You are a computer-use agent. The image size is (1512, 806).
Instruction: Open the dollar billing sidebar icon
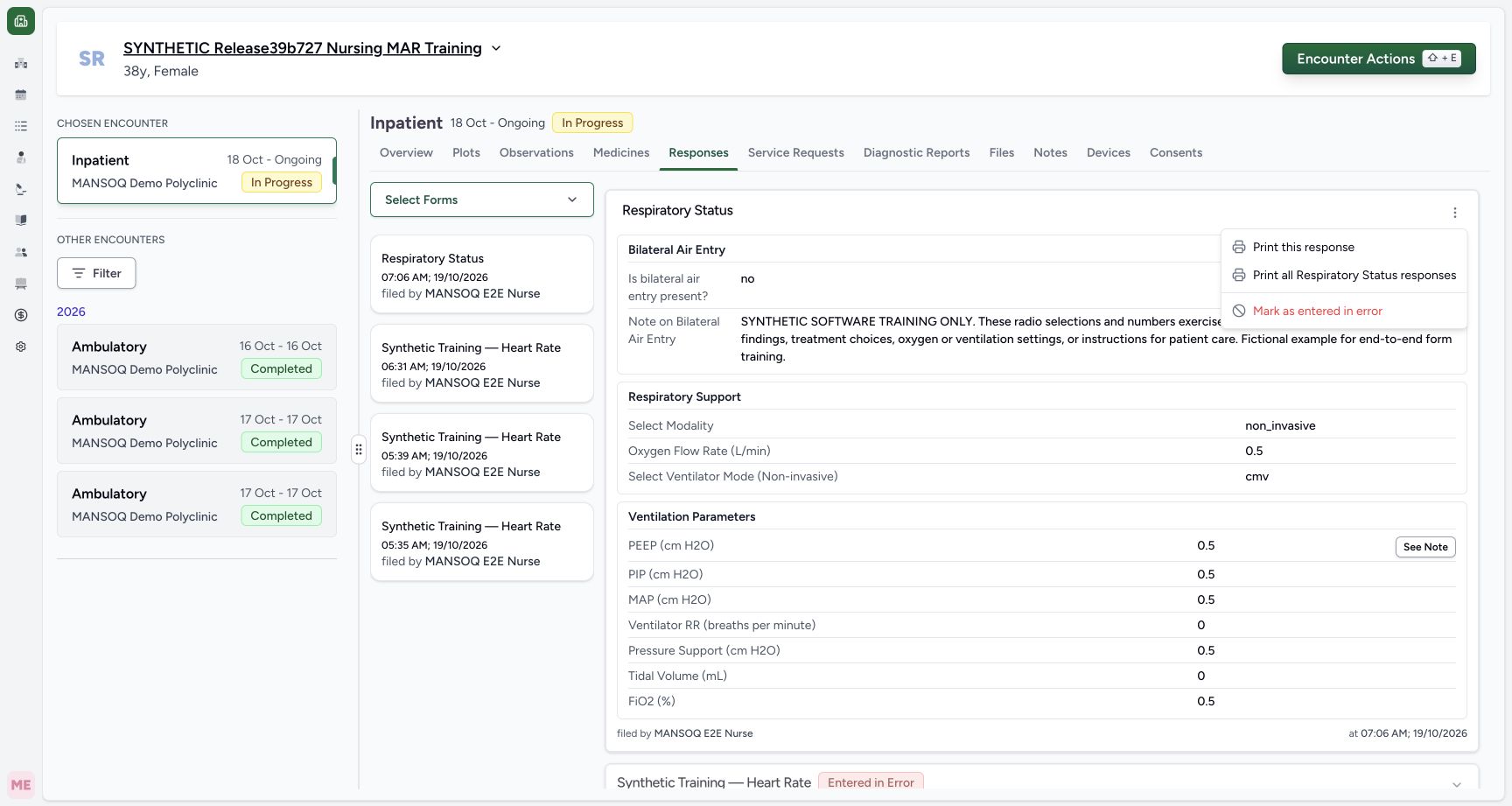coord(21,315)
